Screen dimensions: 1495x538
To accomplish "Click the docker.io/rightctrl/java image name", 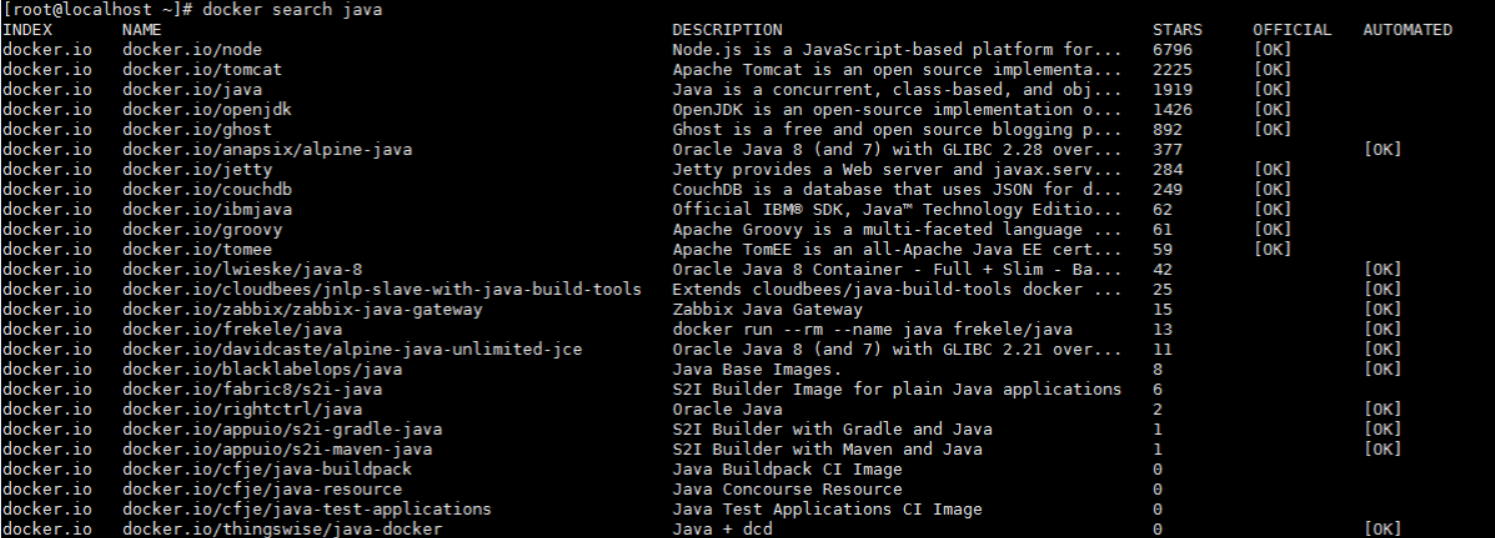I will 242,409.
